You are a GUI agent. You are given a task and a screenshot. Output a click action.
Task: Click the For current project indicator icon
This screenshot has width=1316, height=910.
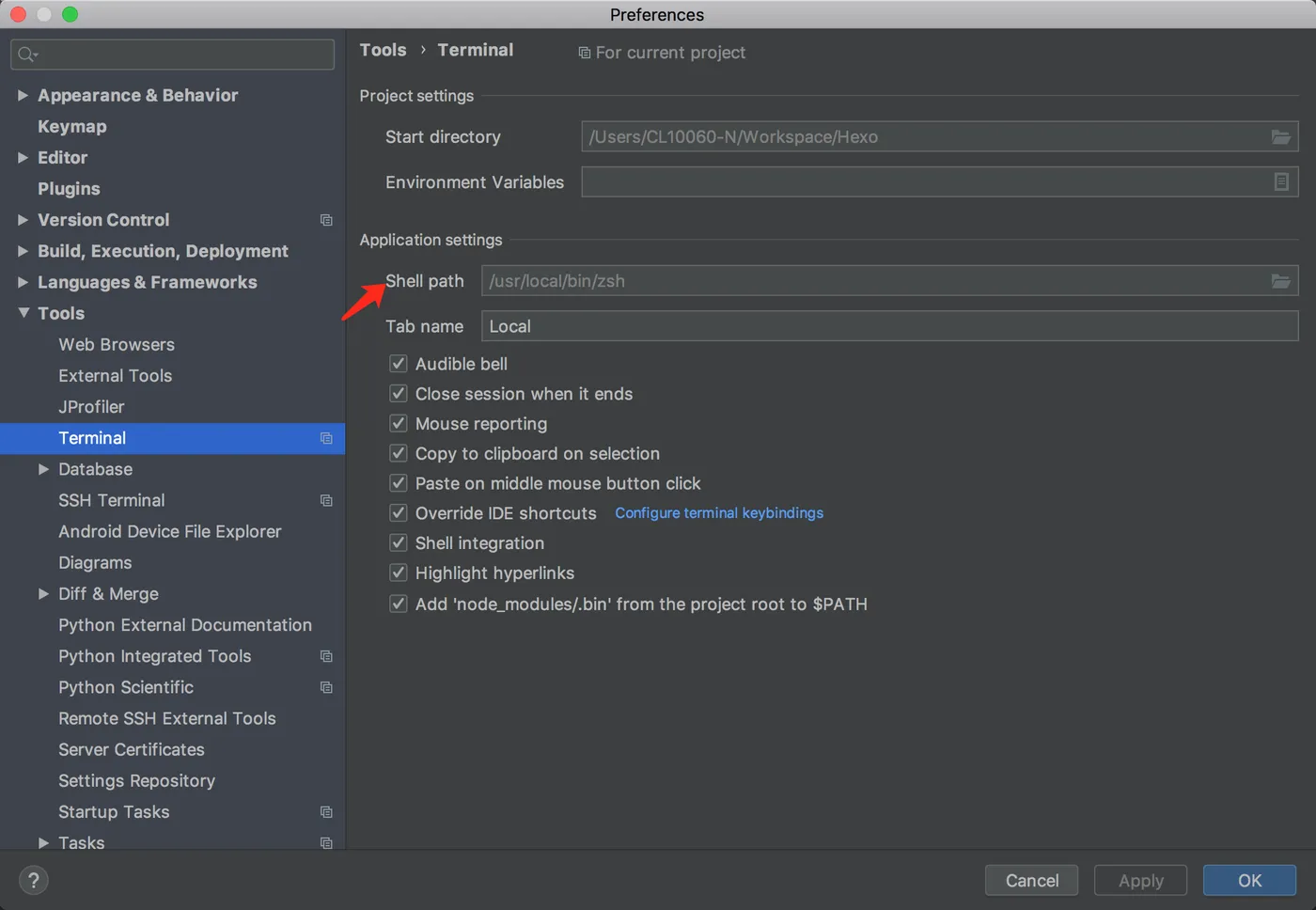pyautogui.click(x=585, y=53)
